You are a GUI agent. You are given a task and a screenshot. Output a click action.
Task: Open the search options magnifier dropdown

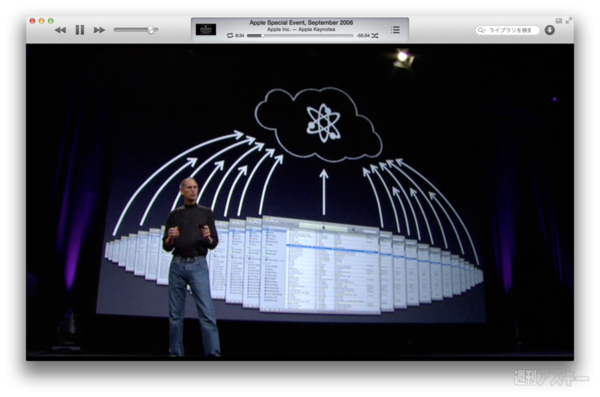point(481,30)
